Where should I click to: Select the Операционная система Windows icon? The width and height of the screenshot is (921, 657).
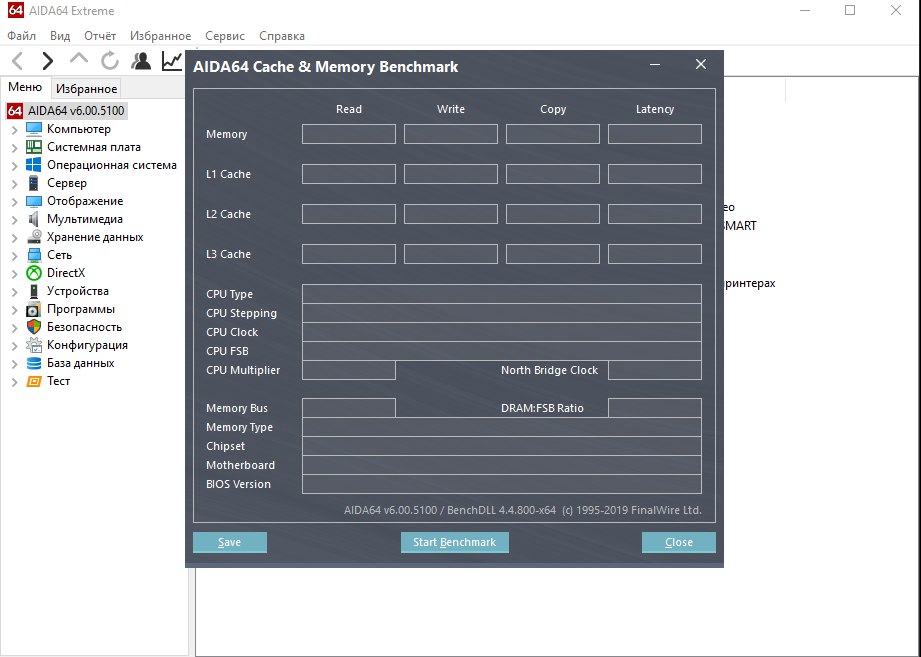pyautogui.click(x=34, y=165)
